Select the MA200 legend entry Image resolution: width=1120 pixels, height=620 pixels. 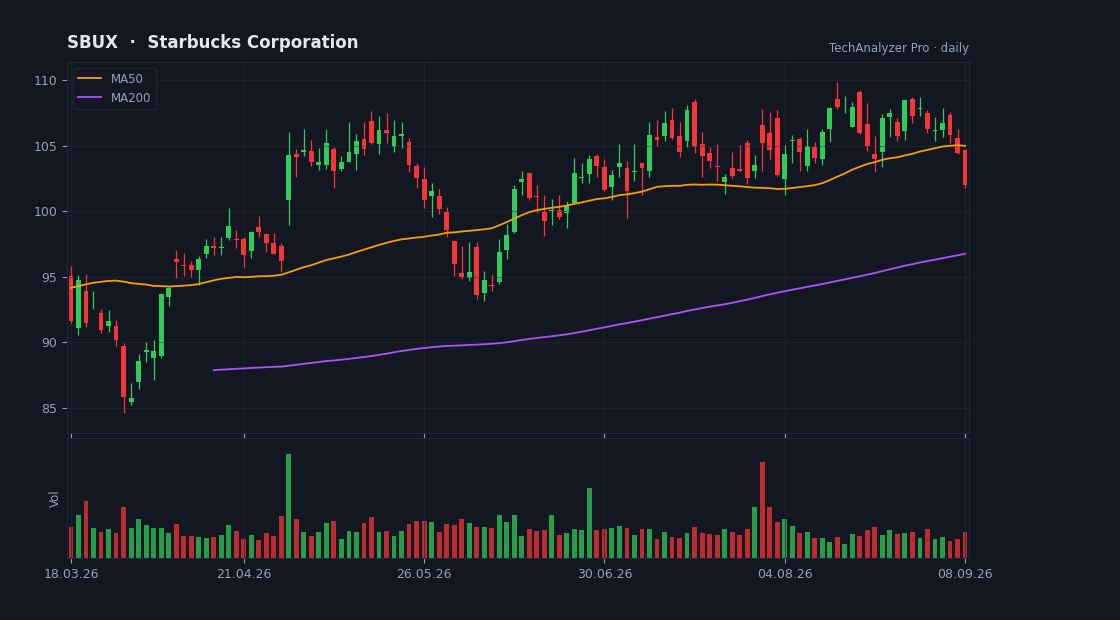pos(114,98)
